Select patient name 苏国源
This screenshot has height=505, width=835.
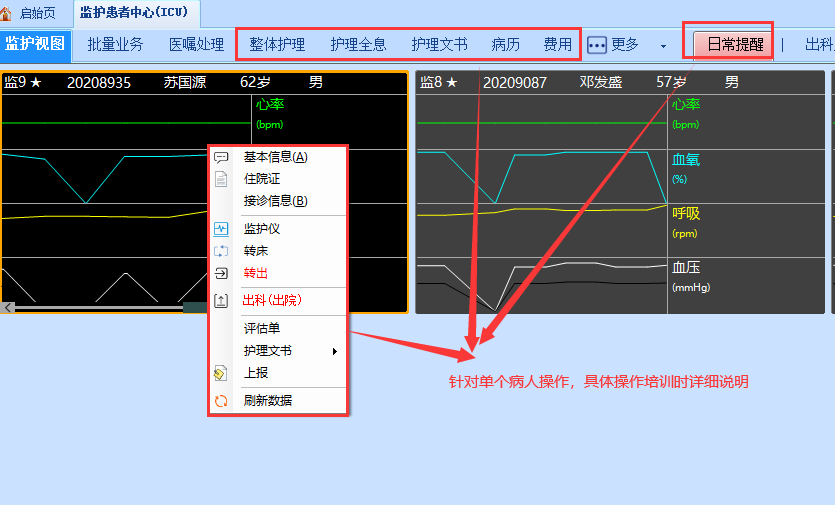(185, 83)
